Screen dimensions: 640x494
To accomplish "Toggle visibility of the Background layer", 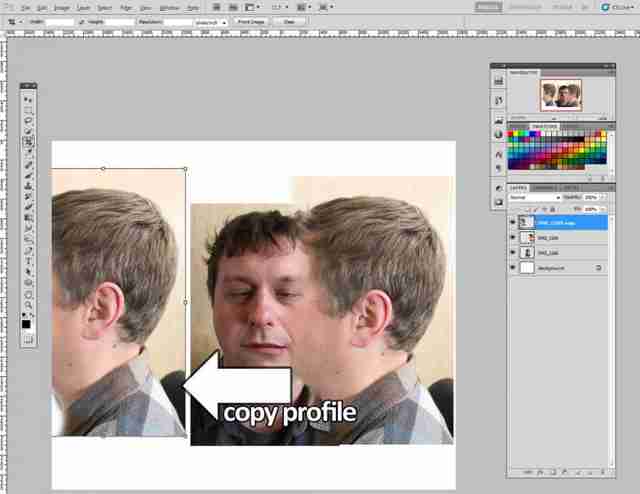I will (513, 268).
